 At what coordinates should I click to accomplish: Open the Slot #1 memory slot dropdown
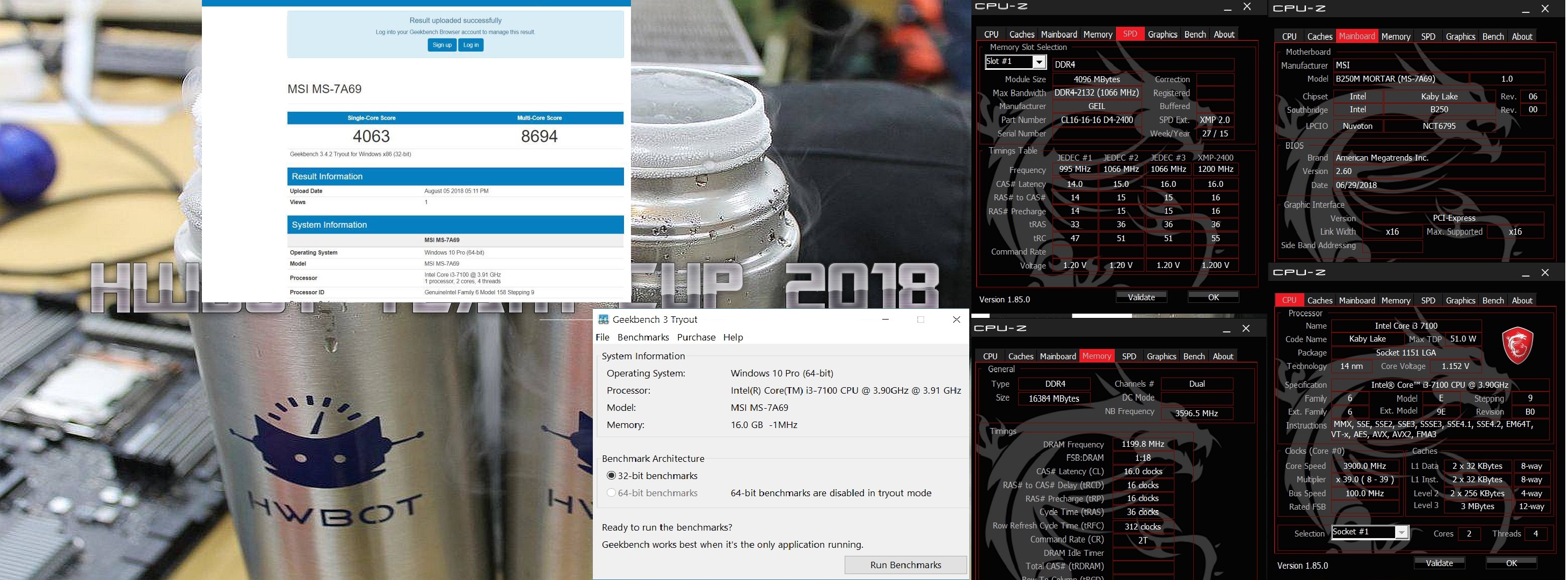pos(1039,62)
